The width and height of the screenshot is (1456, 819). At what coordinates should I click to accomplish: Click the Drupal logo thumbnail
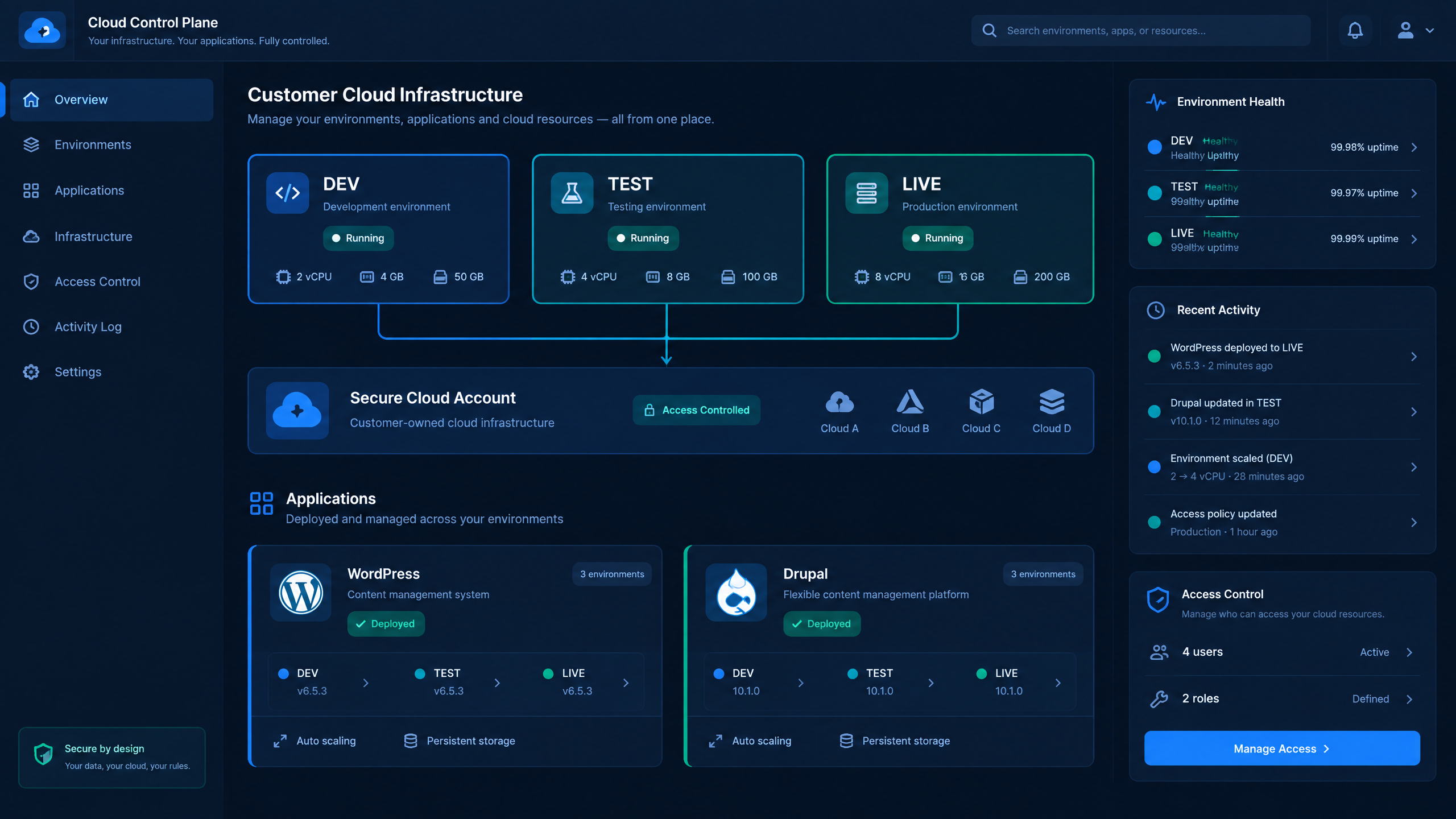point(736,593)
